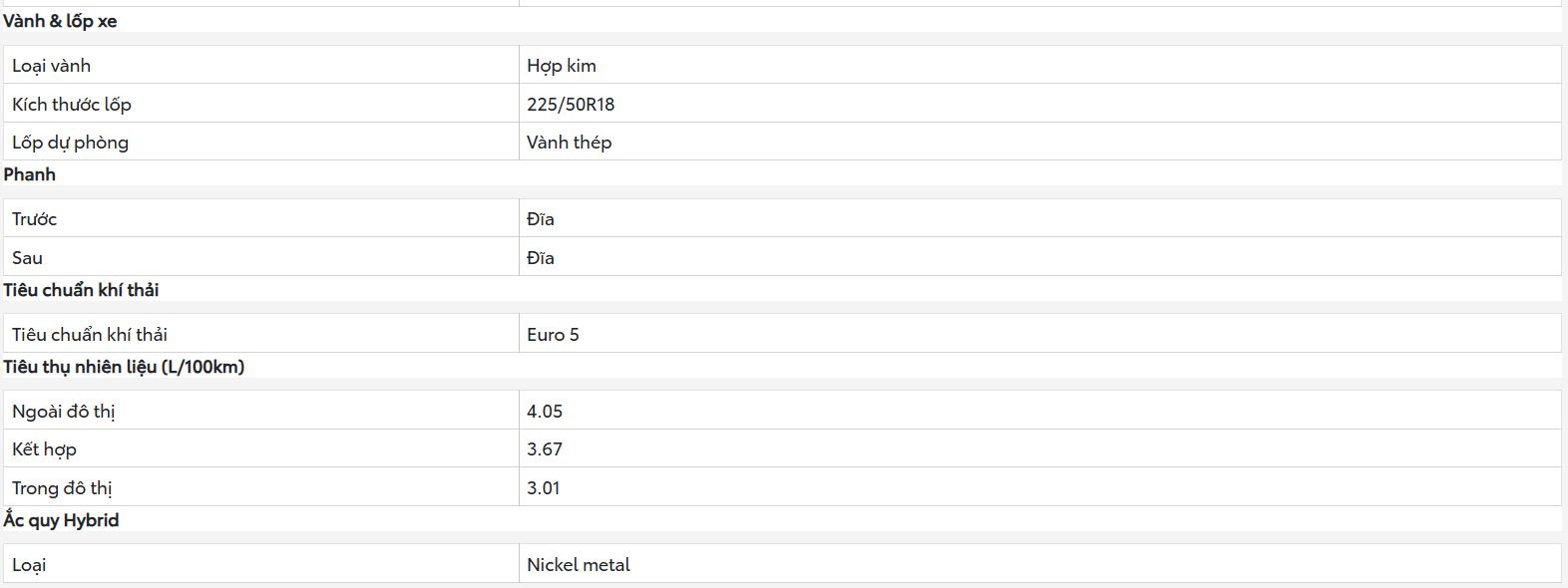Select the Hợp kim value cell
Screen dimensions: 1568x588
click(1039, 65)
